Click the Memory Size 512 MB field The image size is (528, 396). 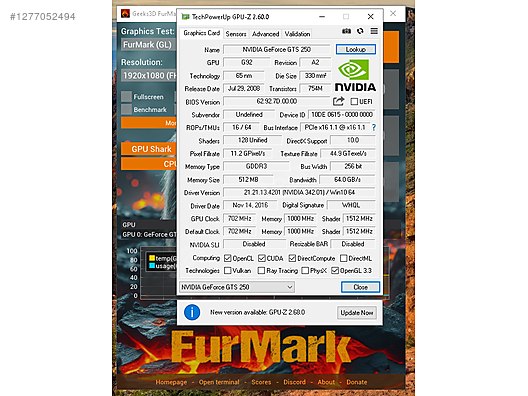pos(248,180)
